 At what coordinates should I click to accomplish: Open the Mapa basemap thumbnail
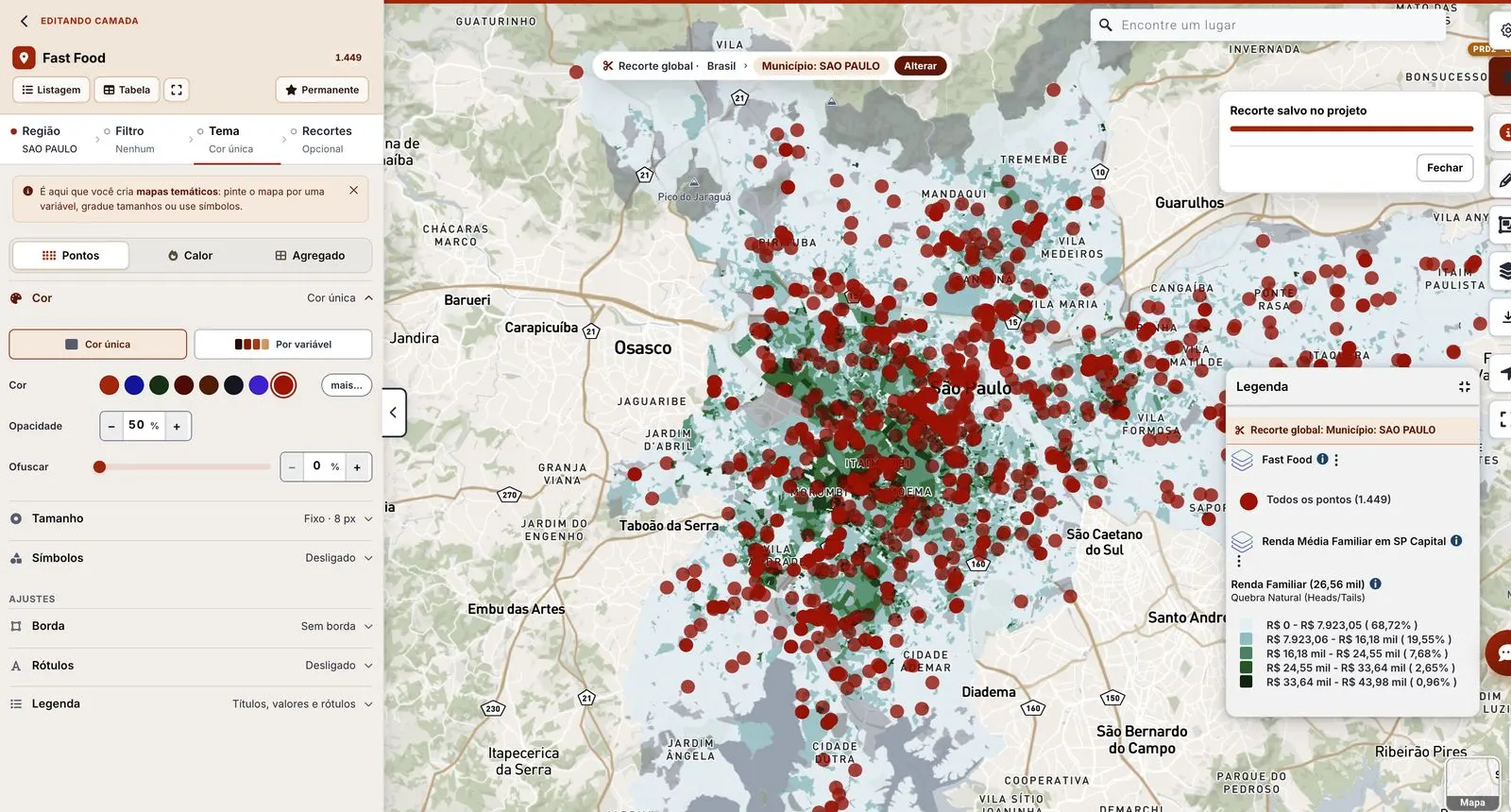[1472, 784]
